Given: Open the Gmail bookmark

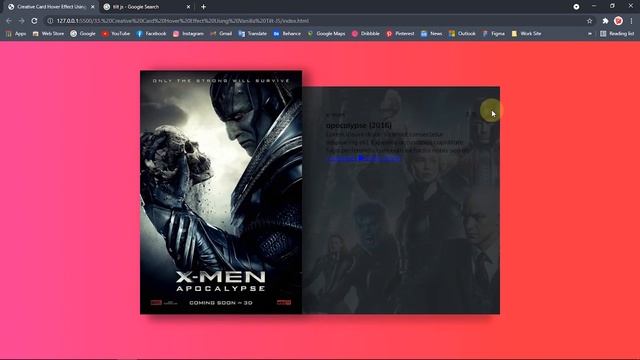Looking at the screenshot, I should pos(221,33).
